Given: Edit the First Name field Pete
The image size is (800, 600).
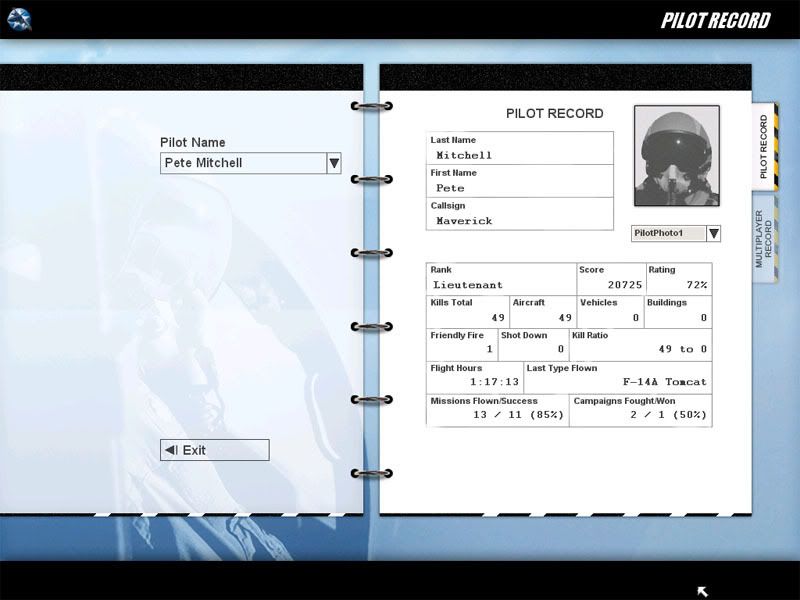Looking at the screenshot, I should (x=519, y=181).
